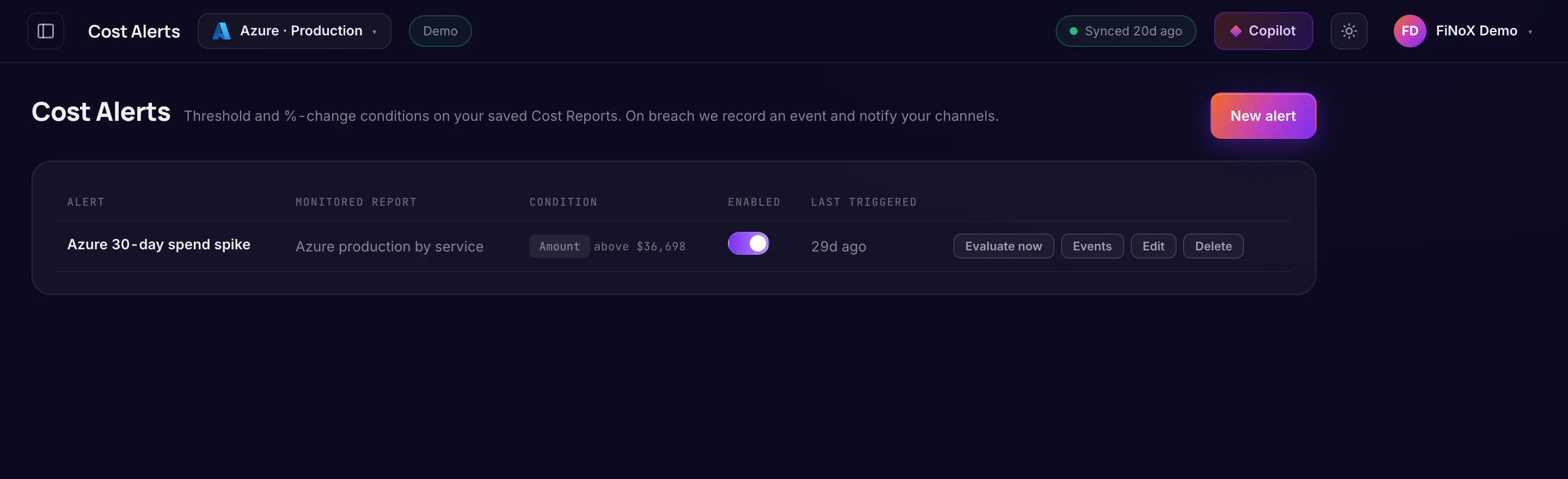
Task: Delete the Azure 30-day spend spike alert
Action: [x=1213, y=247]
